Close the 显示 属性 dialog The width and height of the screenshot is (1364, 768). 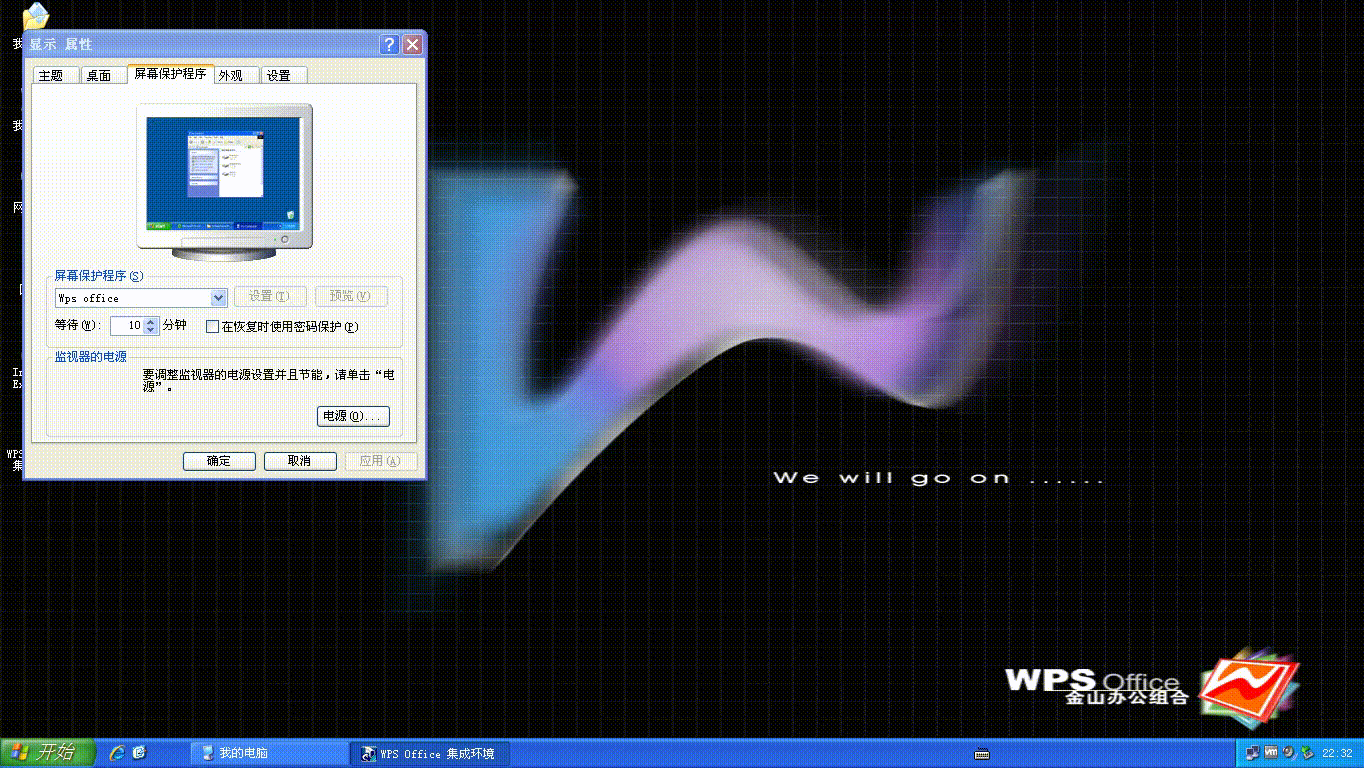click(x=412, y=45)
